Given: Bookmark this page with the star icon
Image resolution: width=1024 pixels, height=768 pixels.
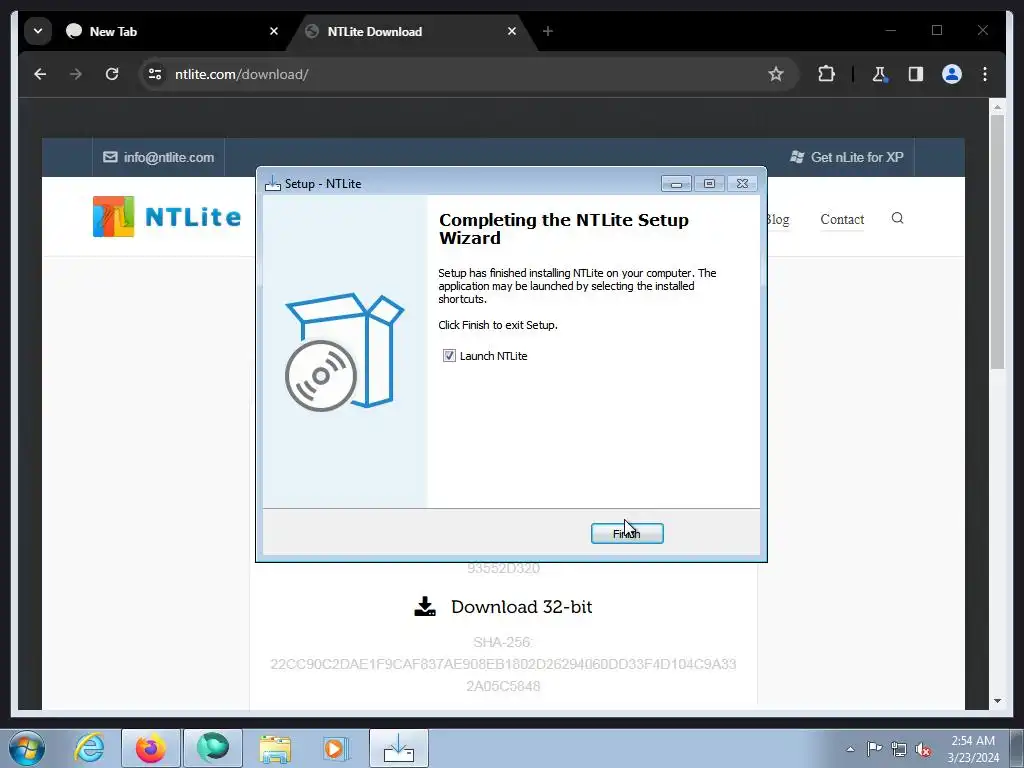Looking at the screenshot, I should pyautogui.click(x=775, y=74).
